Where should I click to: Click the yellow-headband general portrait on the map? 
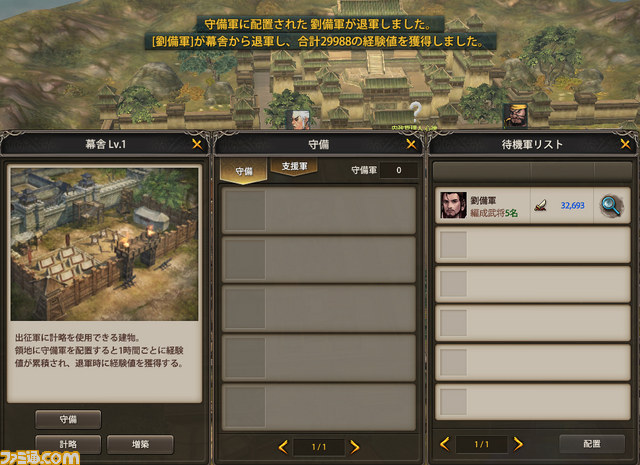[x=515, y=116]
